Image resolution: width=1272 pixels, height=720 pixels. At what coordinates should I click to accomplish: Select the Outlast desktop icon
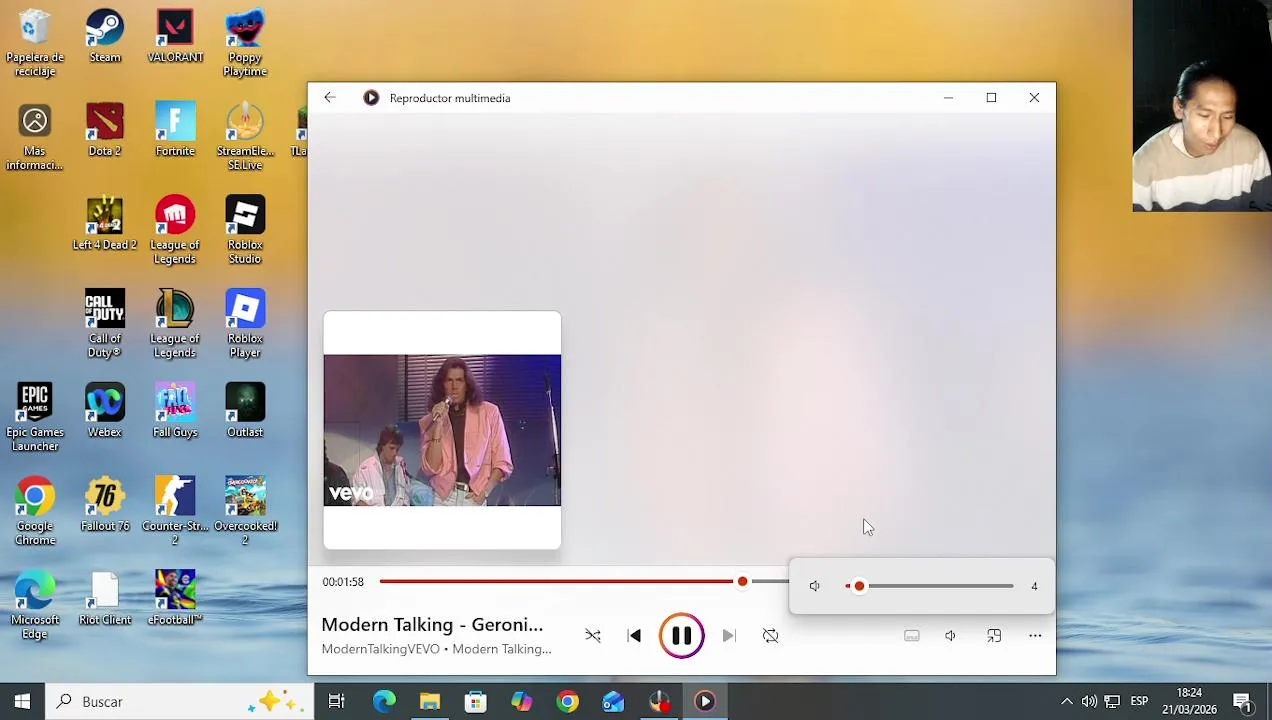[245, 411]
